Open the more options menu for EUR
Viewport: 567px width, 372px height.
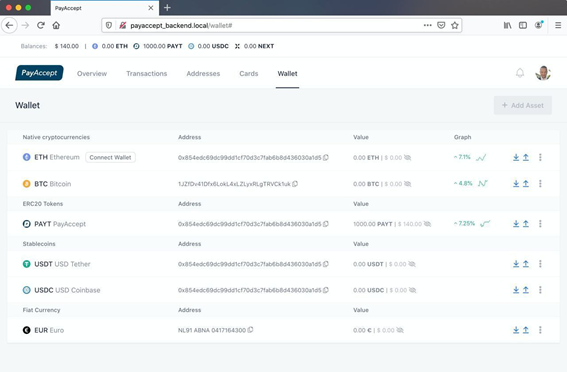pyautogui.click(x=540, y=330)
